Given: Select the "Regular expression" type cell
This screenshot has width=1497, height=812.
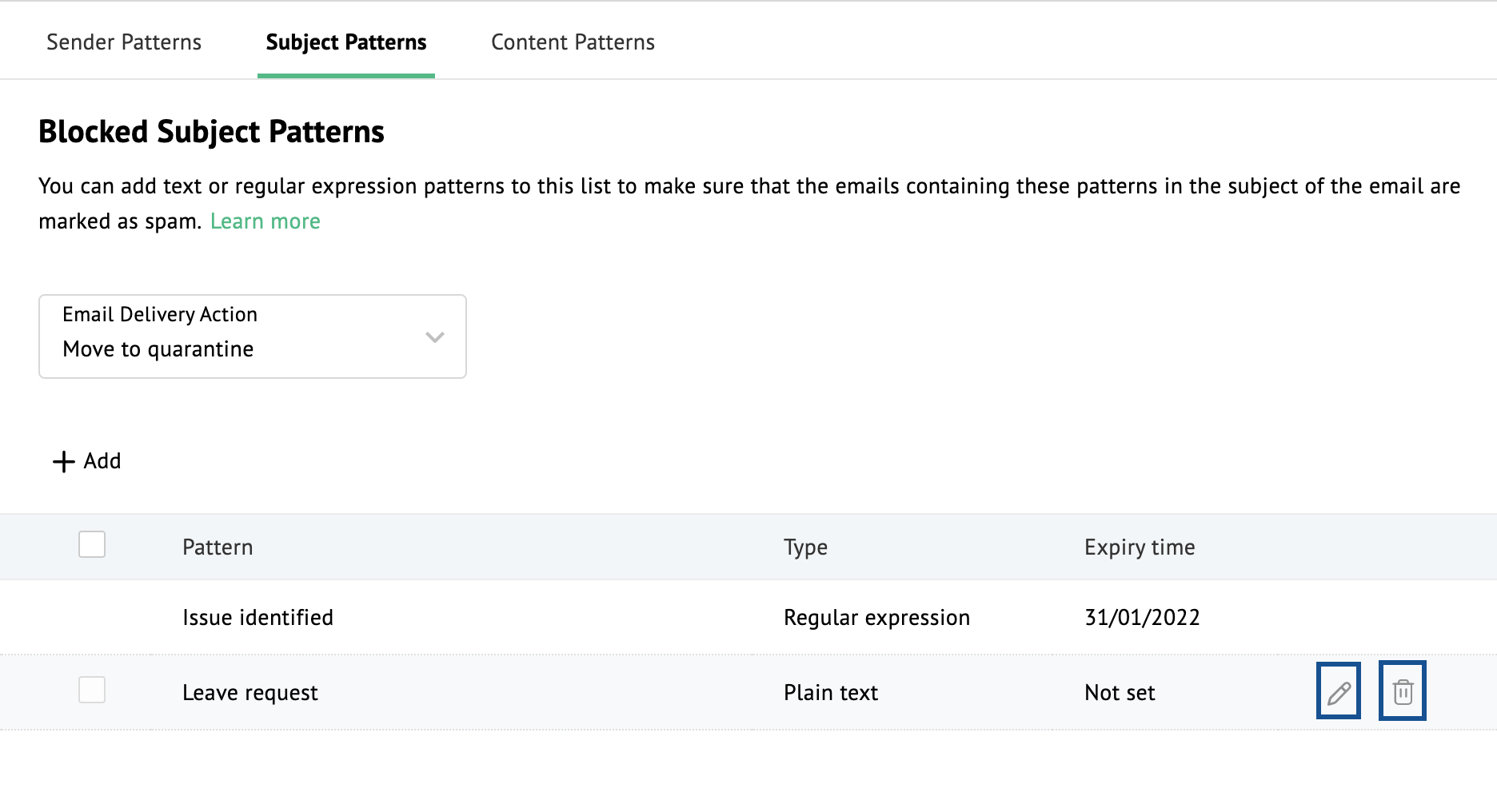Looking at the screenshot, I should tap(877, 616).
